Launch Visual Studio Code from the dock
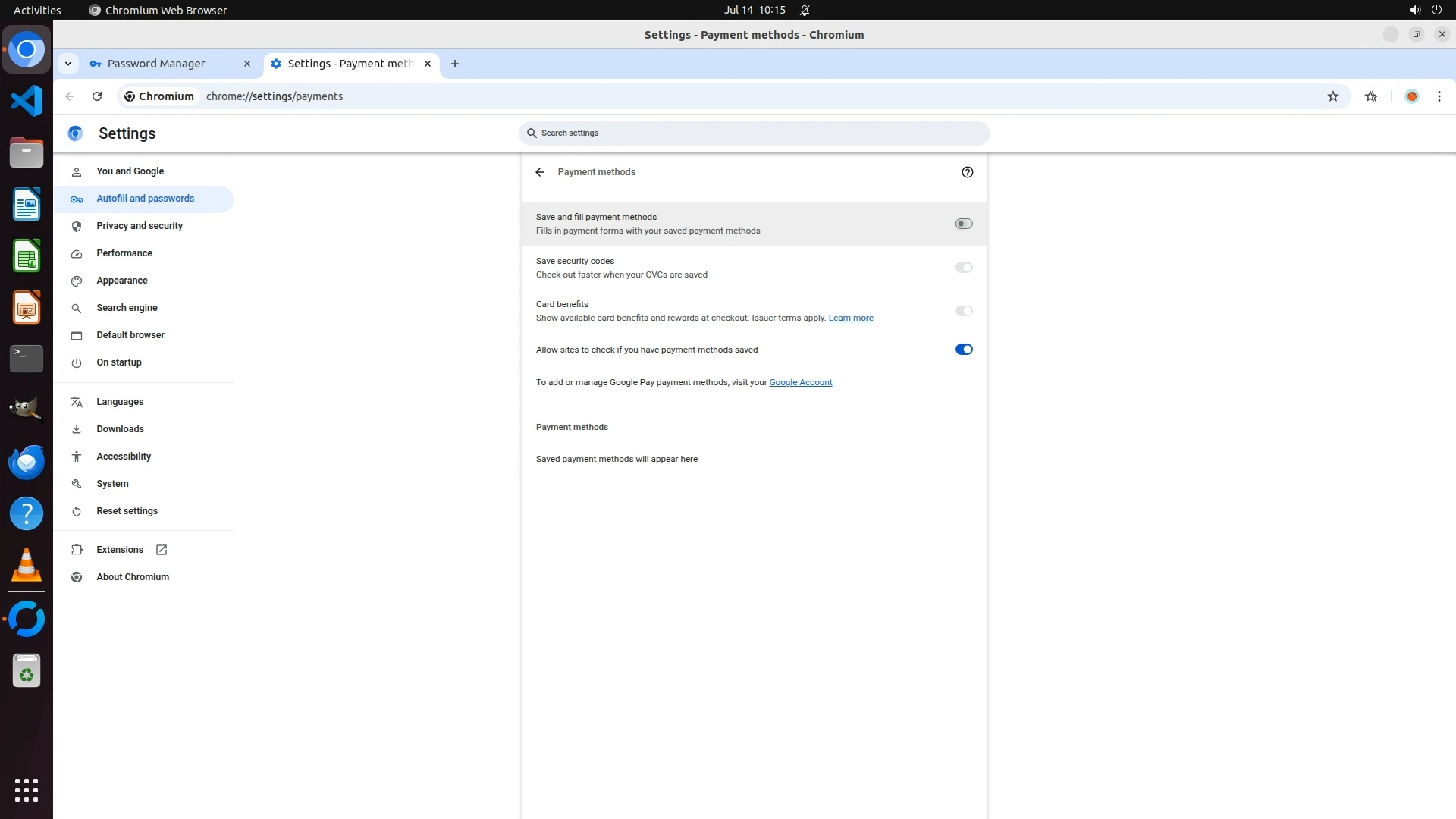Viewport: 1456px width, 819px height. [27, 101]
